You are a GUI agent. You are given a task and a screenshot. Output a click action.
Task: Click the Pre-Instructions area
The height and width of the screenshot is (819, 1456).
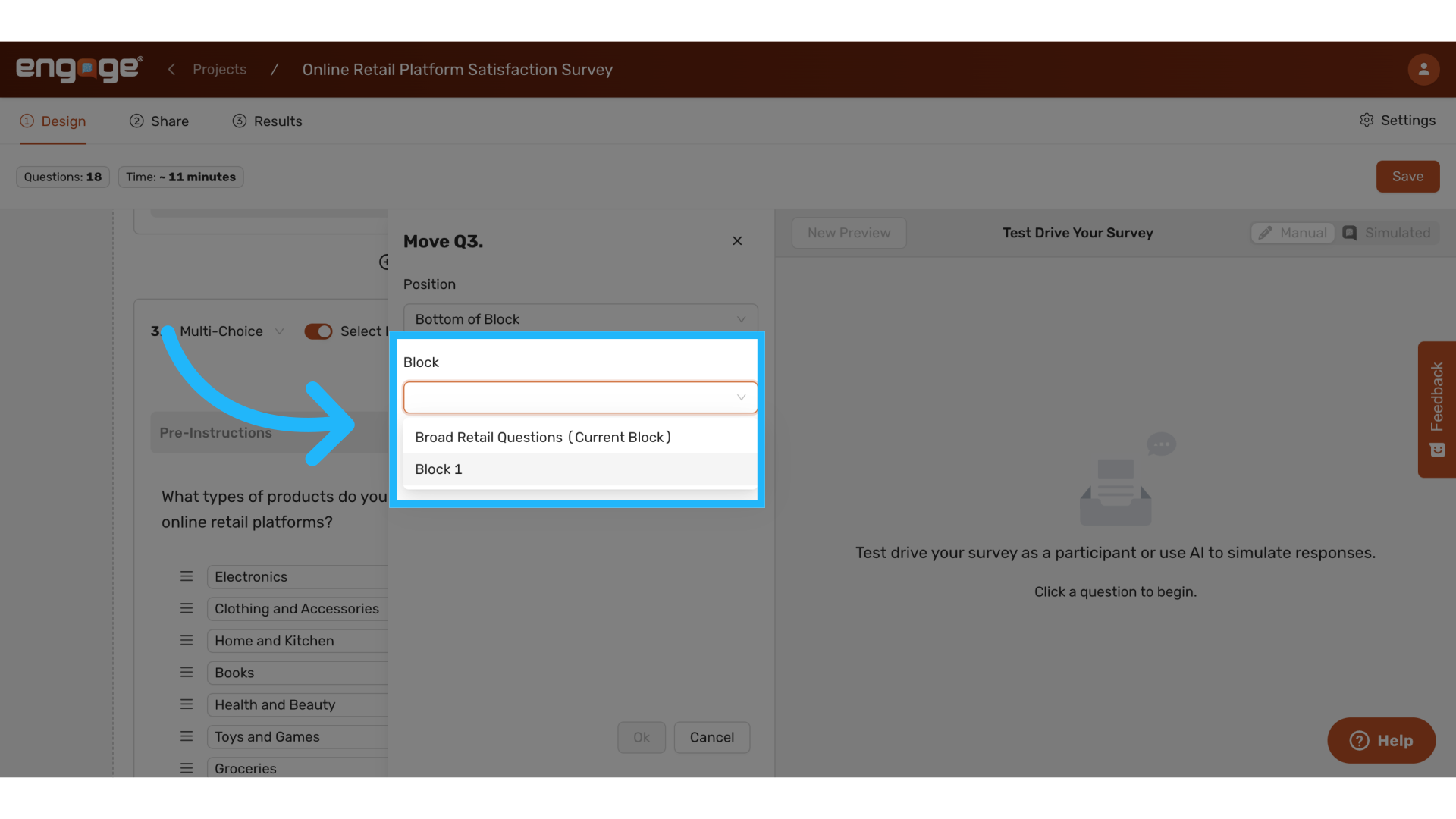[x=268, y=432]
